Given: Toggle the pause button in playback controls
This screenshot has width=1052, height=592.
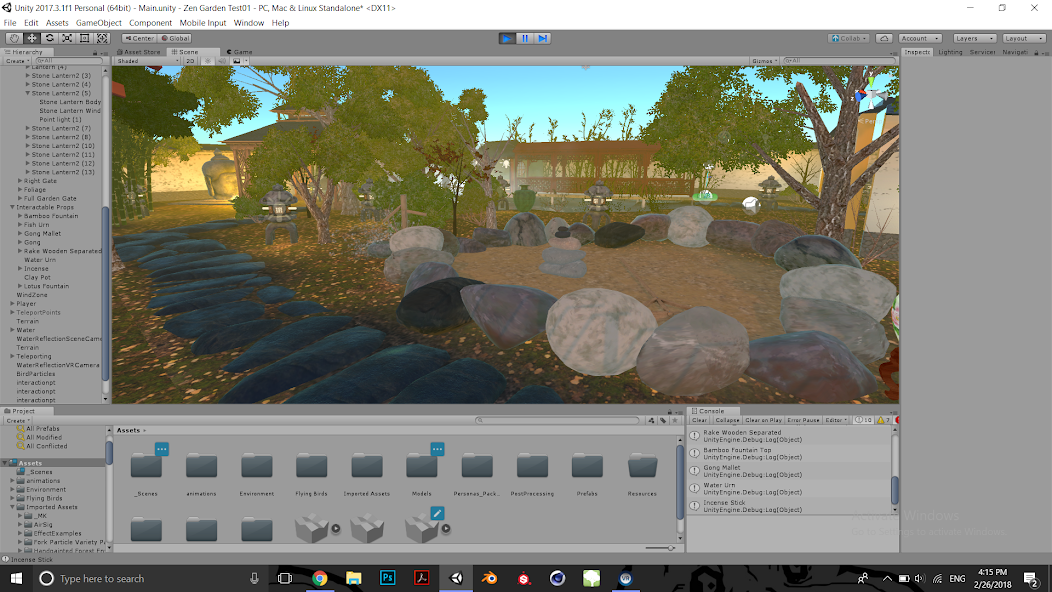Looking at the screenshot, I should pyautogui.click(x=524, y=37).
